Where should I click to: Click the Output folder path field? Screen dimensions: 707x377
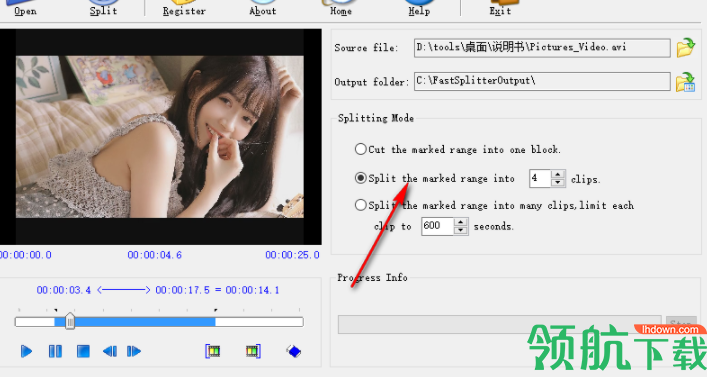click(542, 81)
